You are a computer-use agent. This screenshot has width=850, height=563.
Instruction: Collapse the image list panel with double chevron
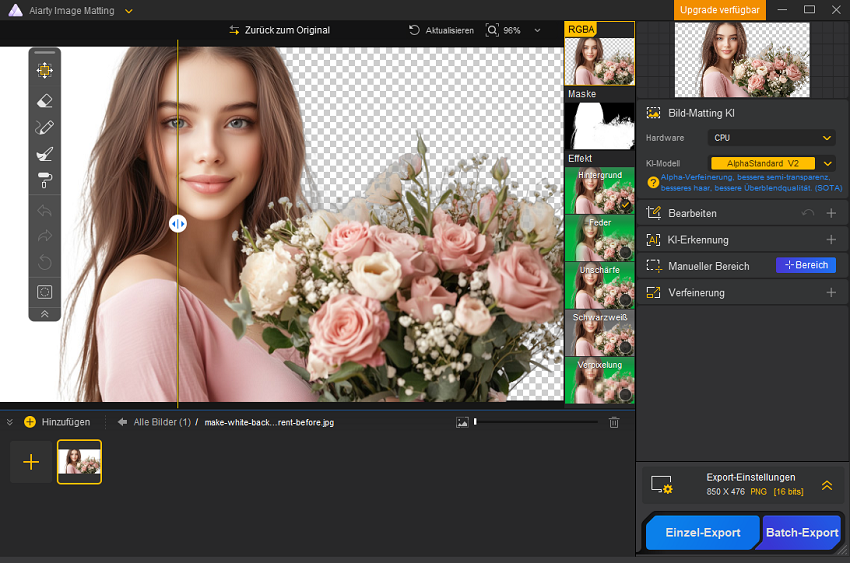(x=9, y=422)
